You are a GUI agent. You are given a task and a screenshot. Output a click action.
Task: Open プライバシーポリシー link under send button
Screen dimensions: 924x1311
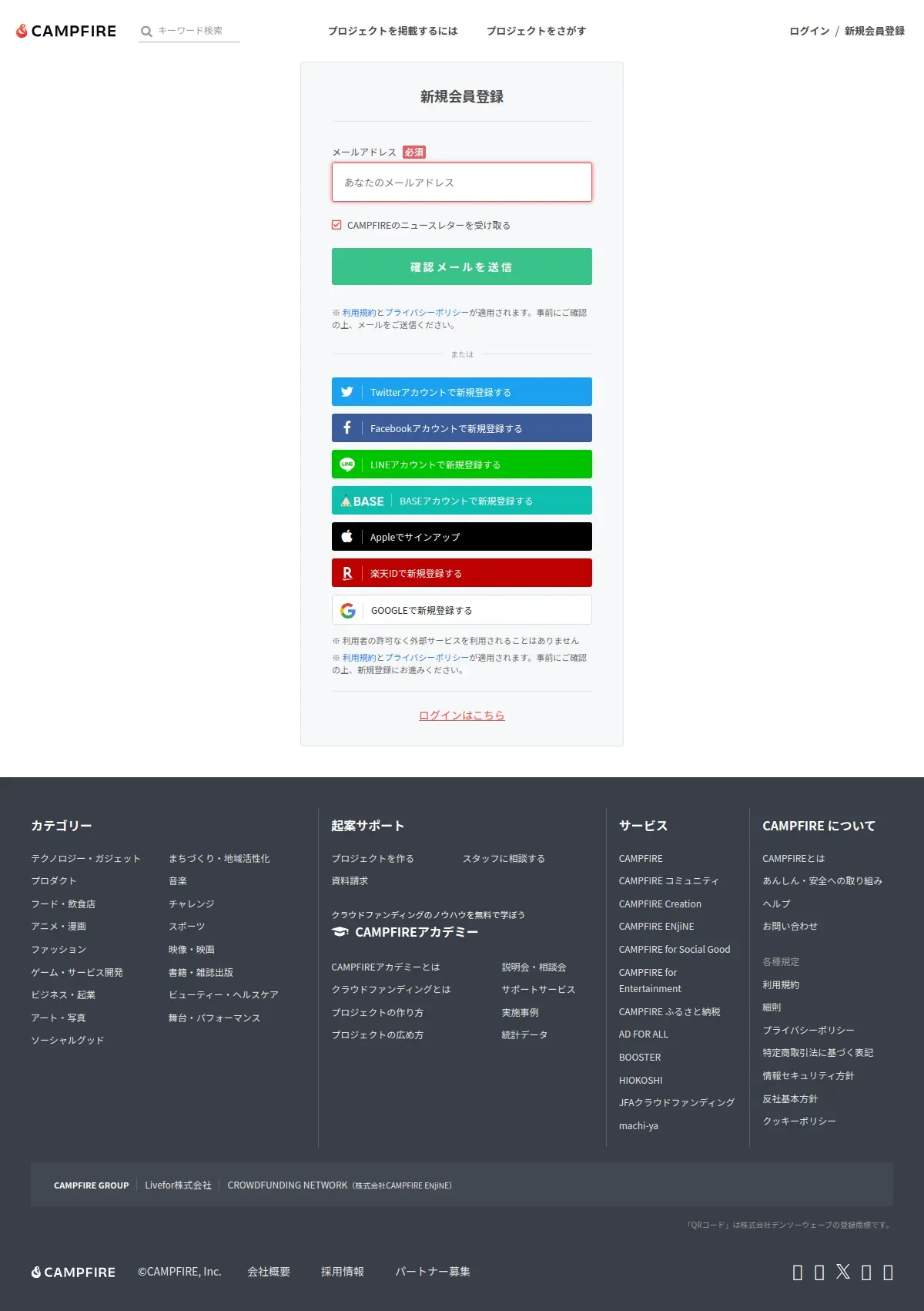click(x=427, y=313)
